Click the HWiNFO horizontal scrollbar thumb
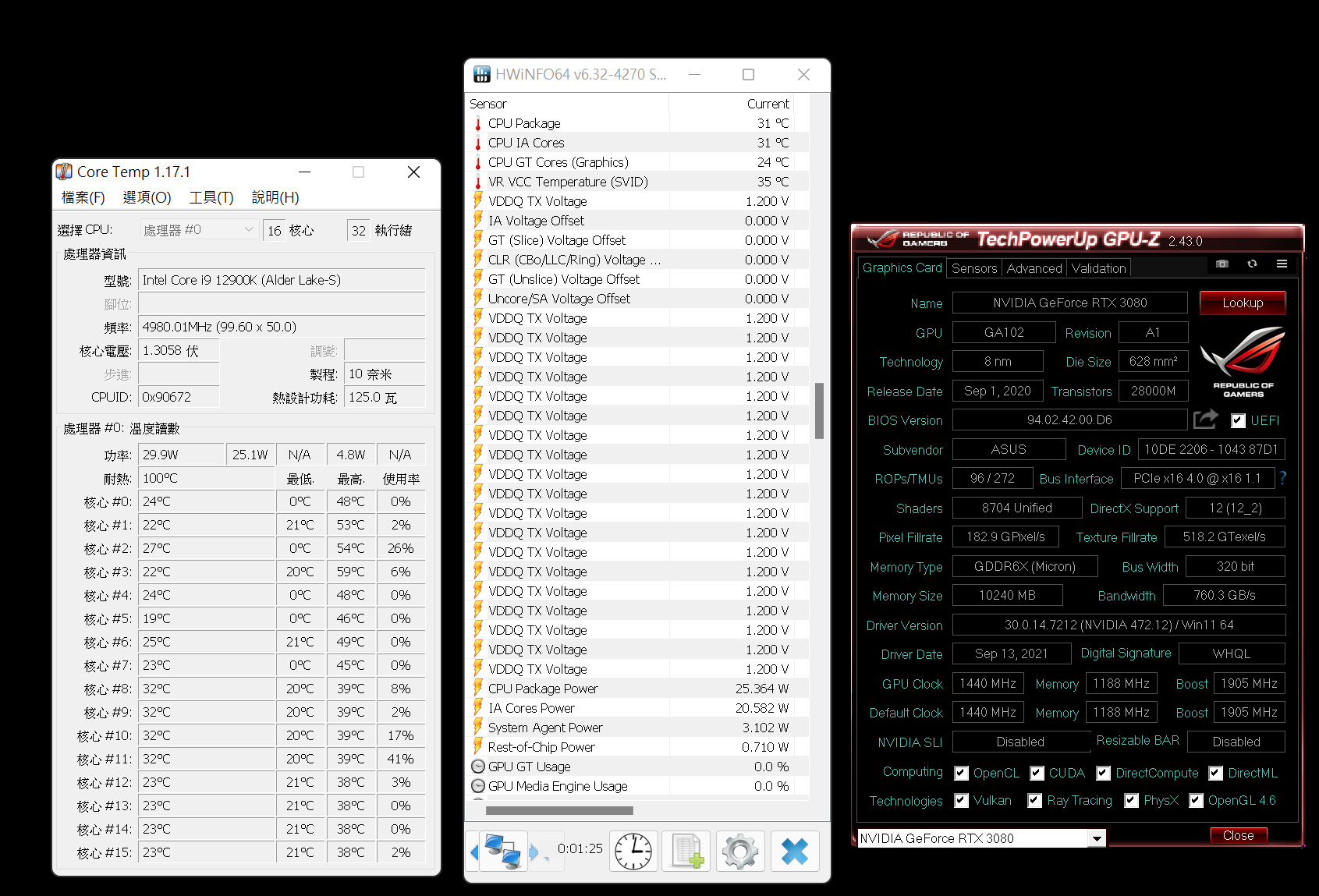This screenshot has height=896, width=1319. pyautogui.click(x=559, y=810)
